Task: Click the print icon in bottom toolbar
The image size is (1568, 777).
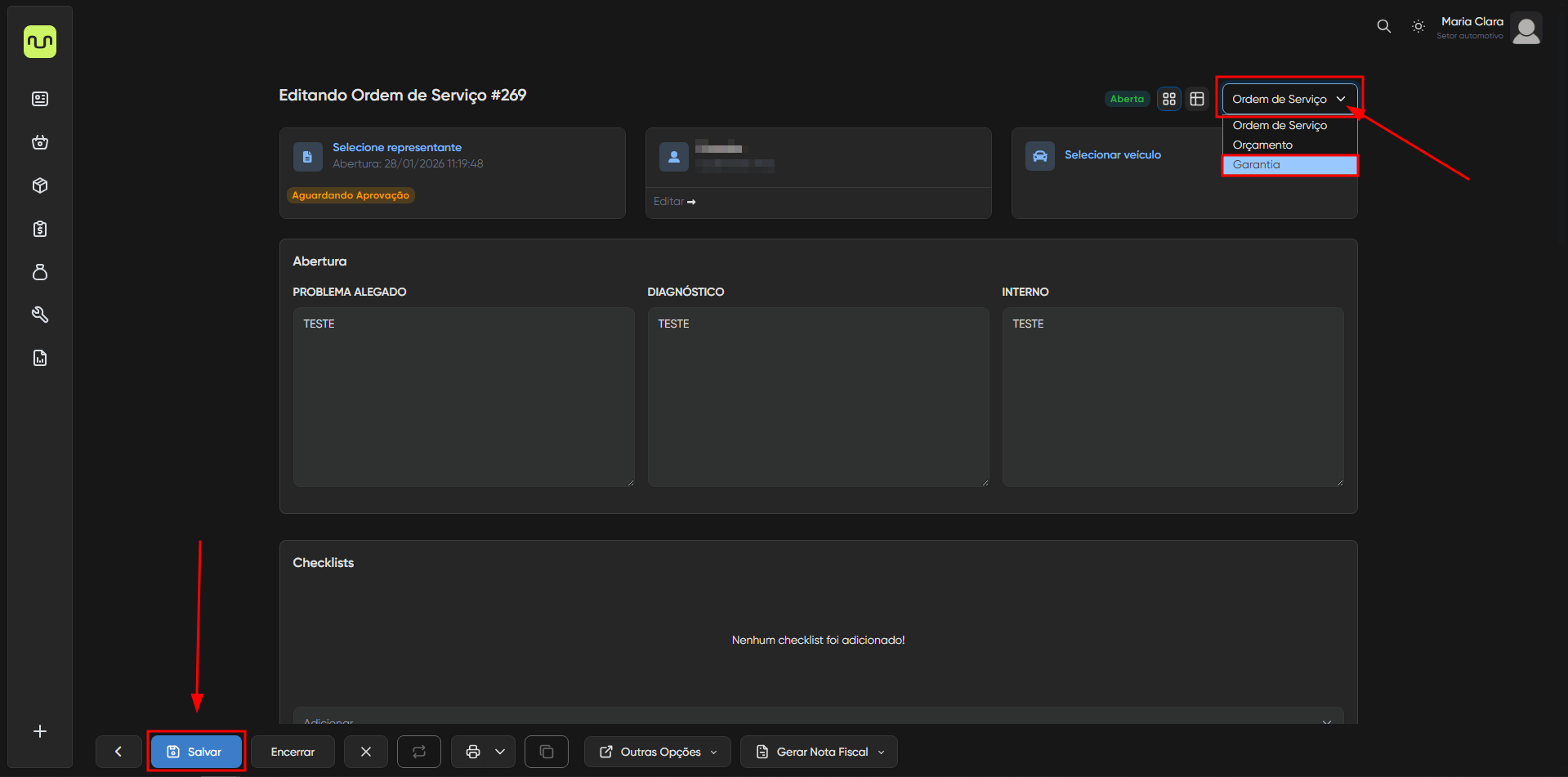Action: [x=472, y=752]
